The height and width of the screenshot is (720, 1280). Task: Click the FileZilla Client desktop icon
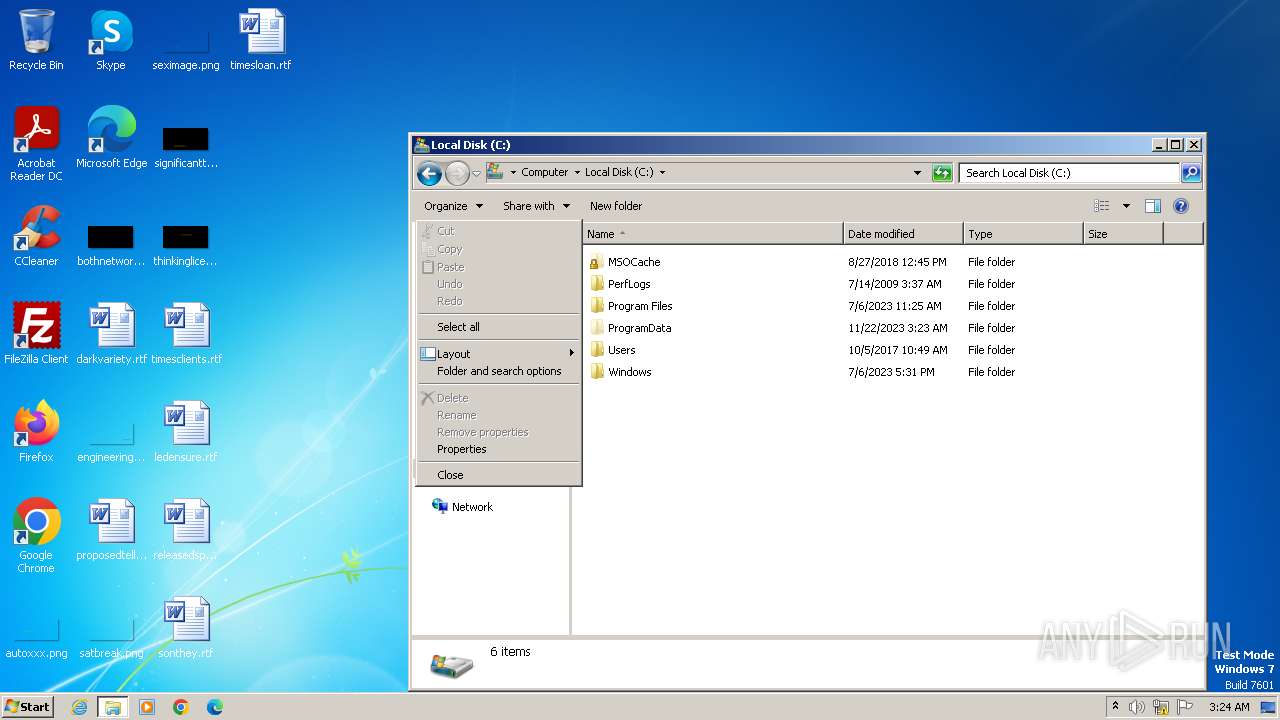coord(36,334)
